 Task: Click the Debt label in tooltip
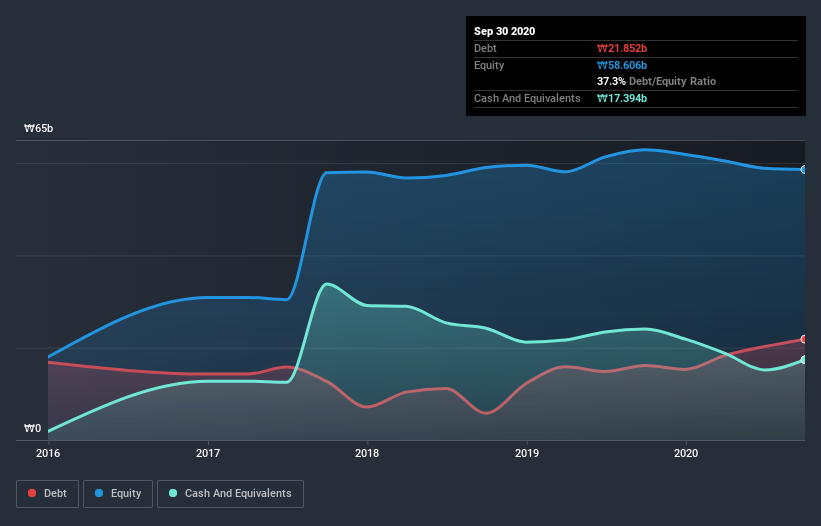(485, 48)
